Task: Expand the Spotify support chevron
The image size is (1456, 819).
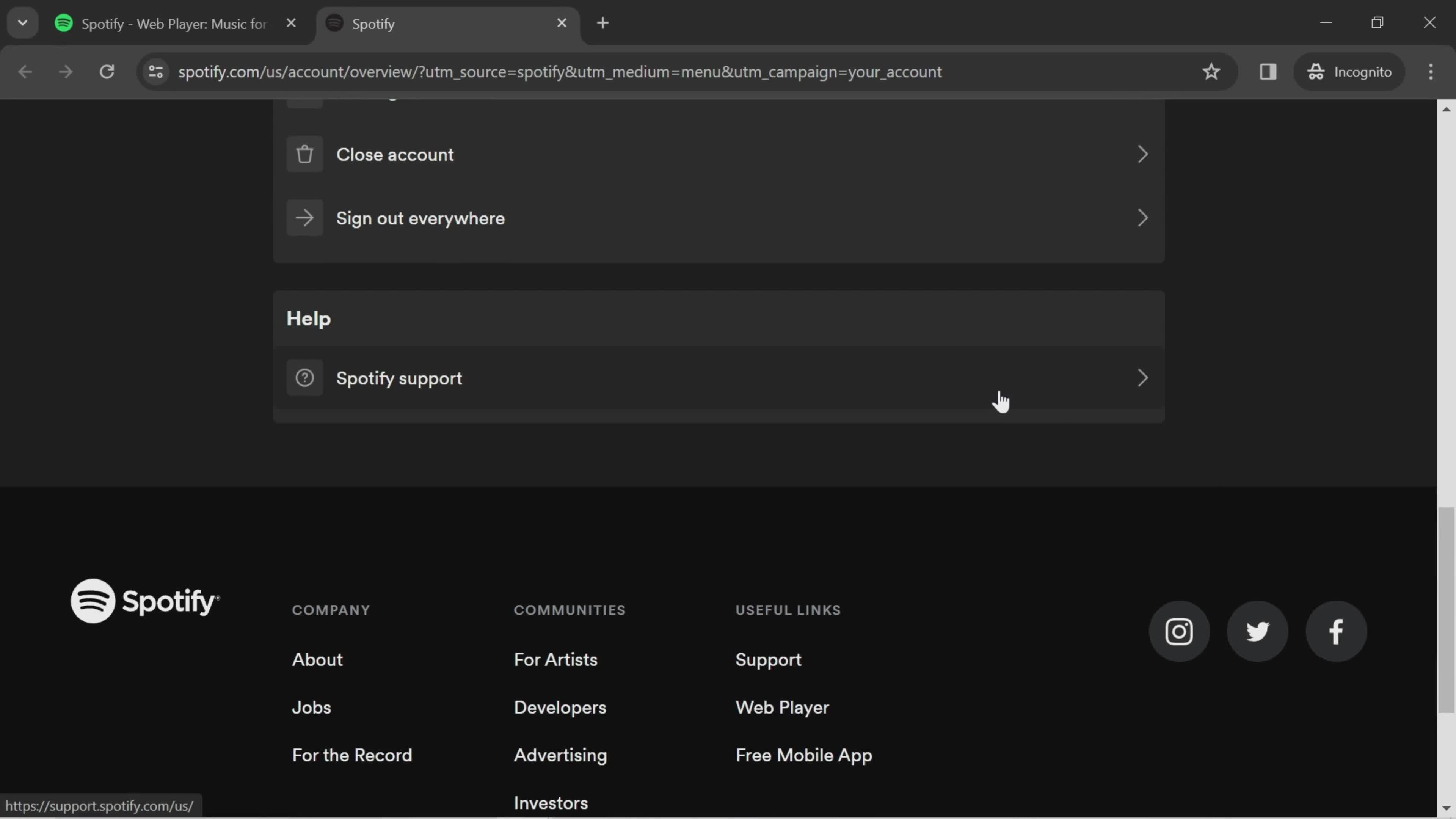Action: 1143,378
